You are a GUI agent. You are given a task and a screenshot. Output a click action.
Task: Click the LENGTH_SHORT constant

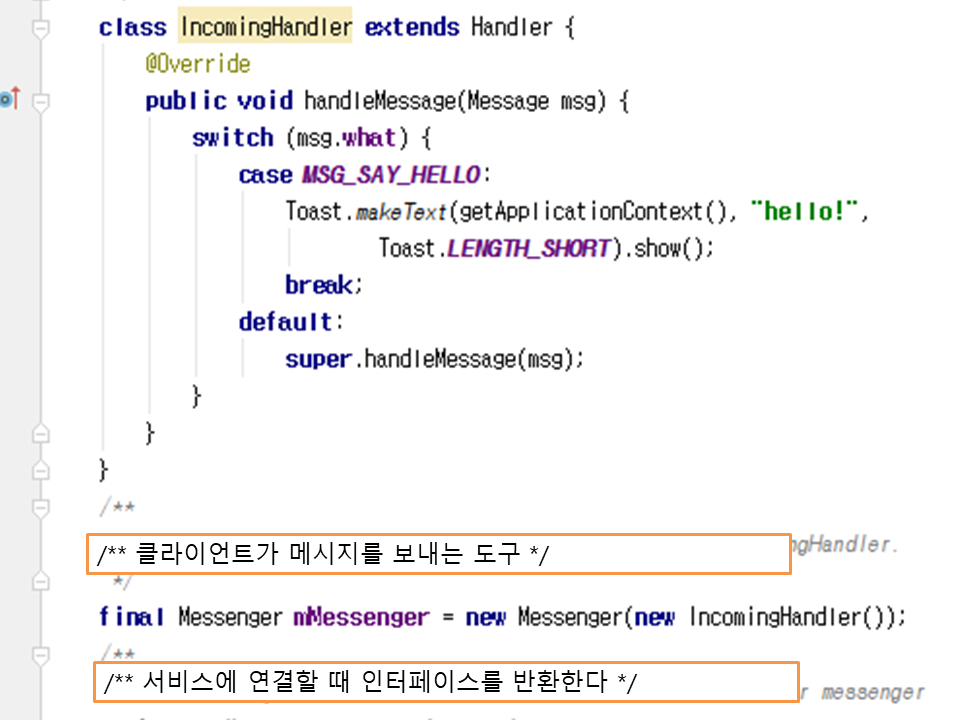click(528, 248)
